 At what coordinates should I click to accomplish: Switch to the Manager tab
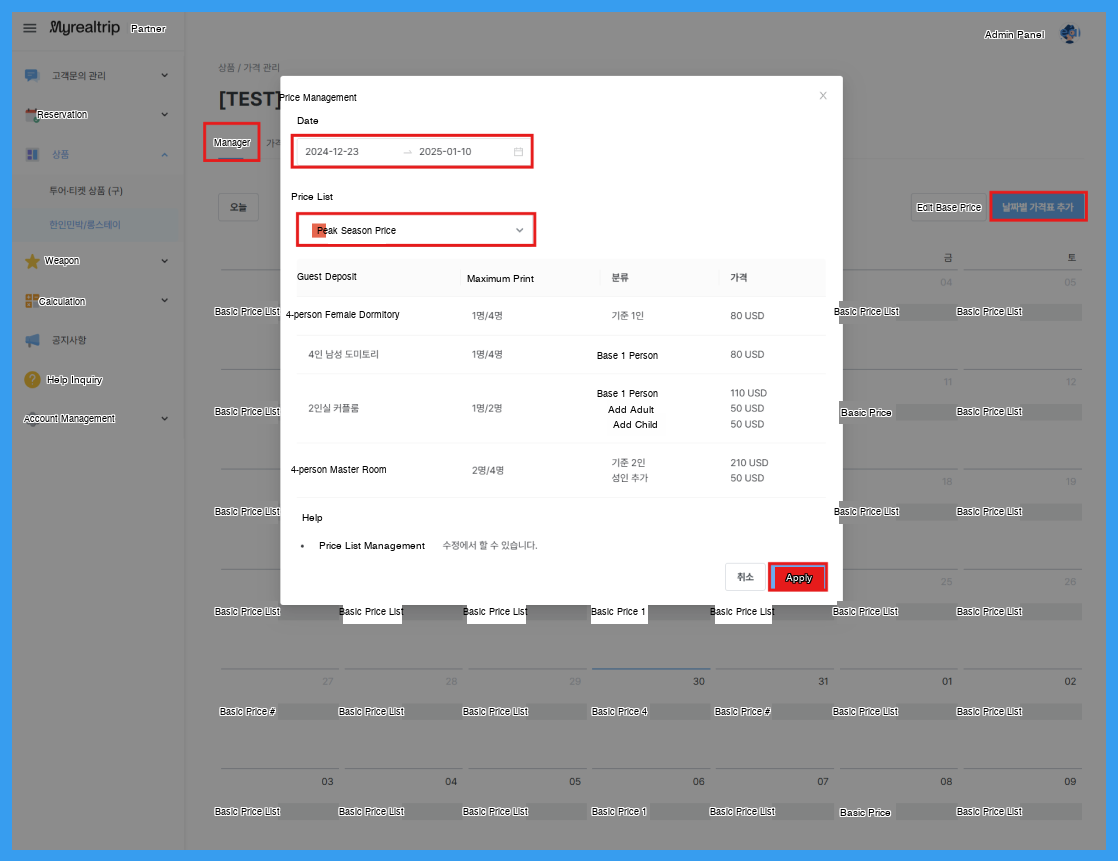[x=232, y=143]
